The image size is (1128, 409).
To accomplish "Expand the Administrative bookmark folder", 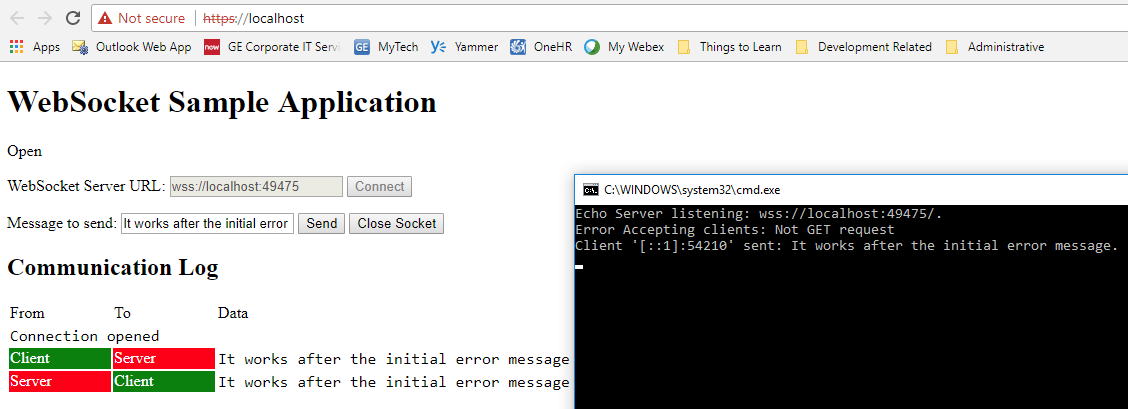I will pos(994,47).
